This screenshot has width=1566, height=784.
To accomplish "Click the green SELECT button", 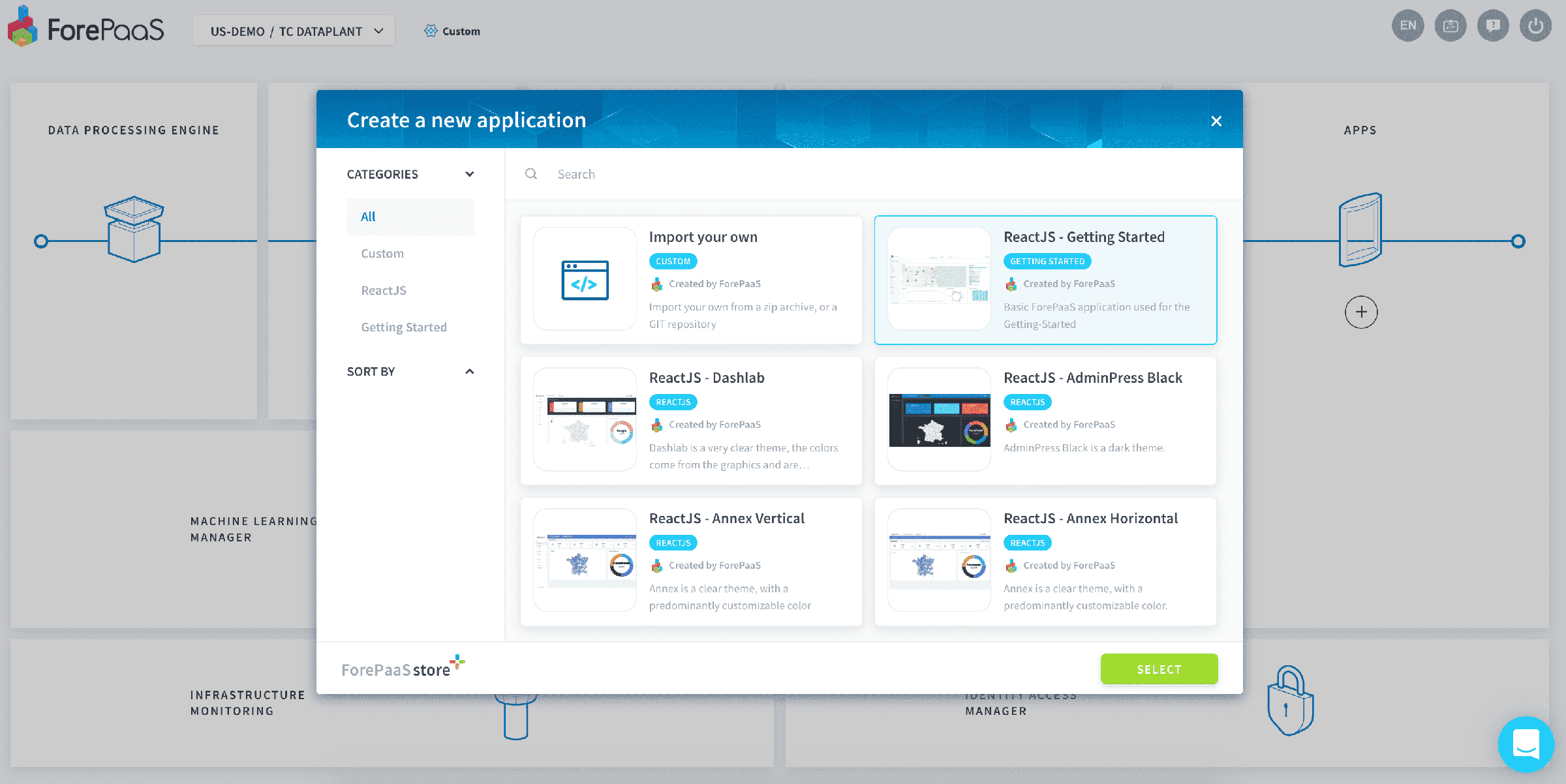I will click(1159, 669).
